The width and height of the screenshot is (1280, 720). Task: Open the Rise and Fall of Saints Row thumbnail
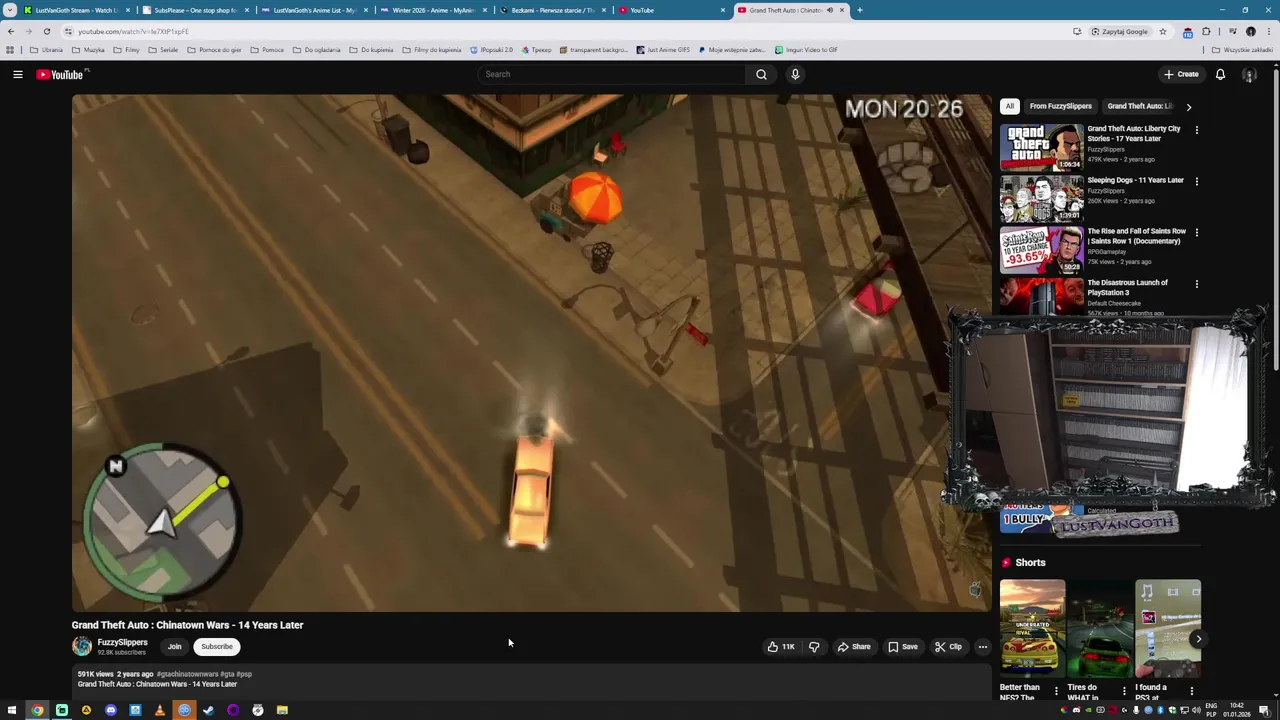pos(1041,250)
